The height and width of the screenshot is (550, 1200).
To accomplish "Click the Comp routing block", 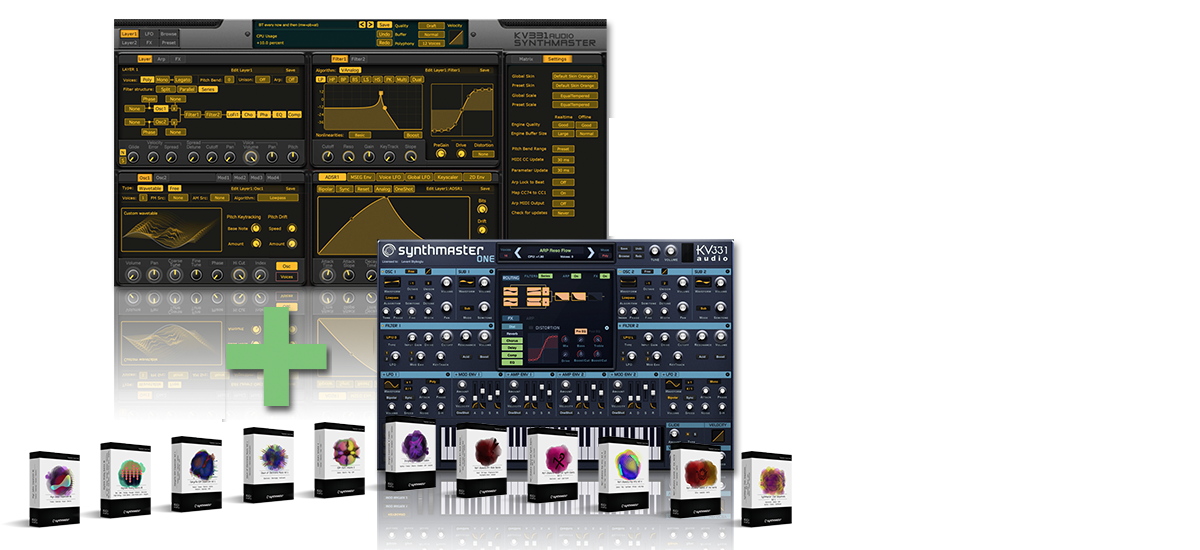I will click(294, 115).
